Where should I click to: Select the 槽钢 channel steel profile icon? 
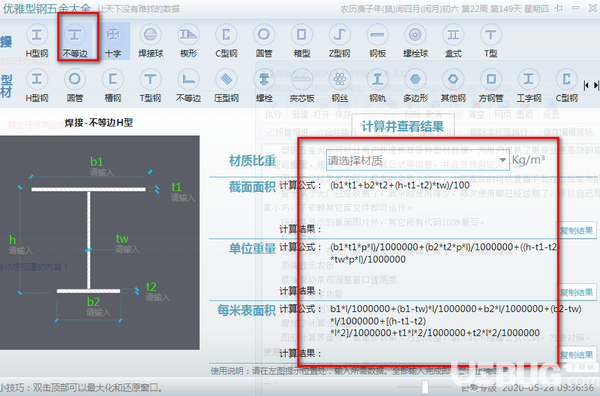pos(112,86)
